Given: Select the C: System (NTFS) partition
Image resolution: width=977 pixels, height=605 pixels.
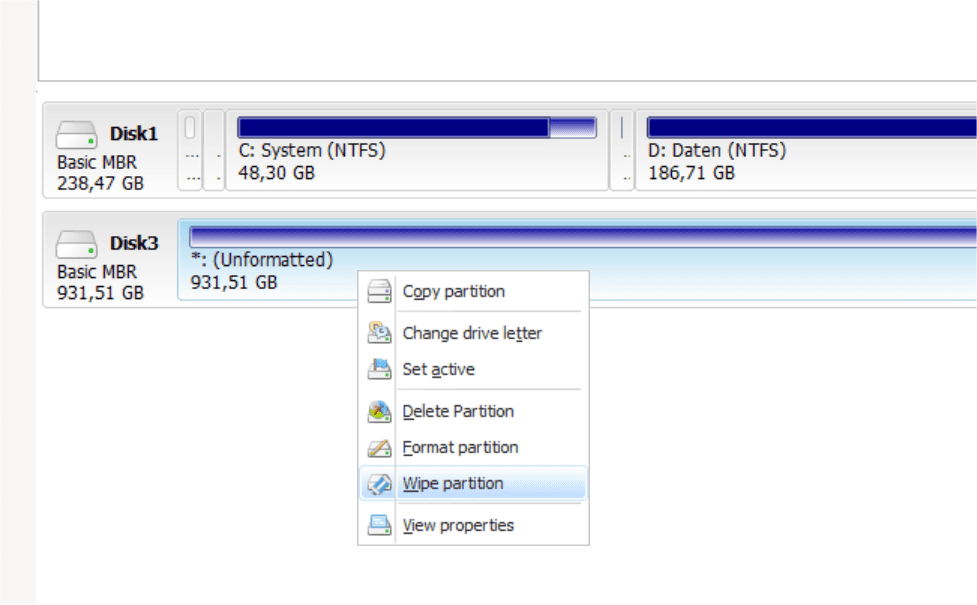Looking at the screenshot, I should coord(416,150).
